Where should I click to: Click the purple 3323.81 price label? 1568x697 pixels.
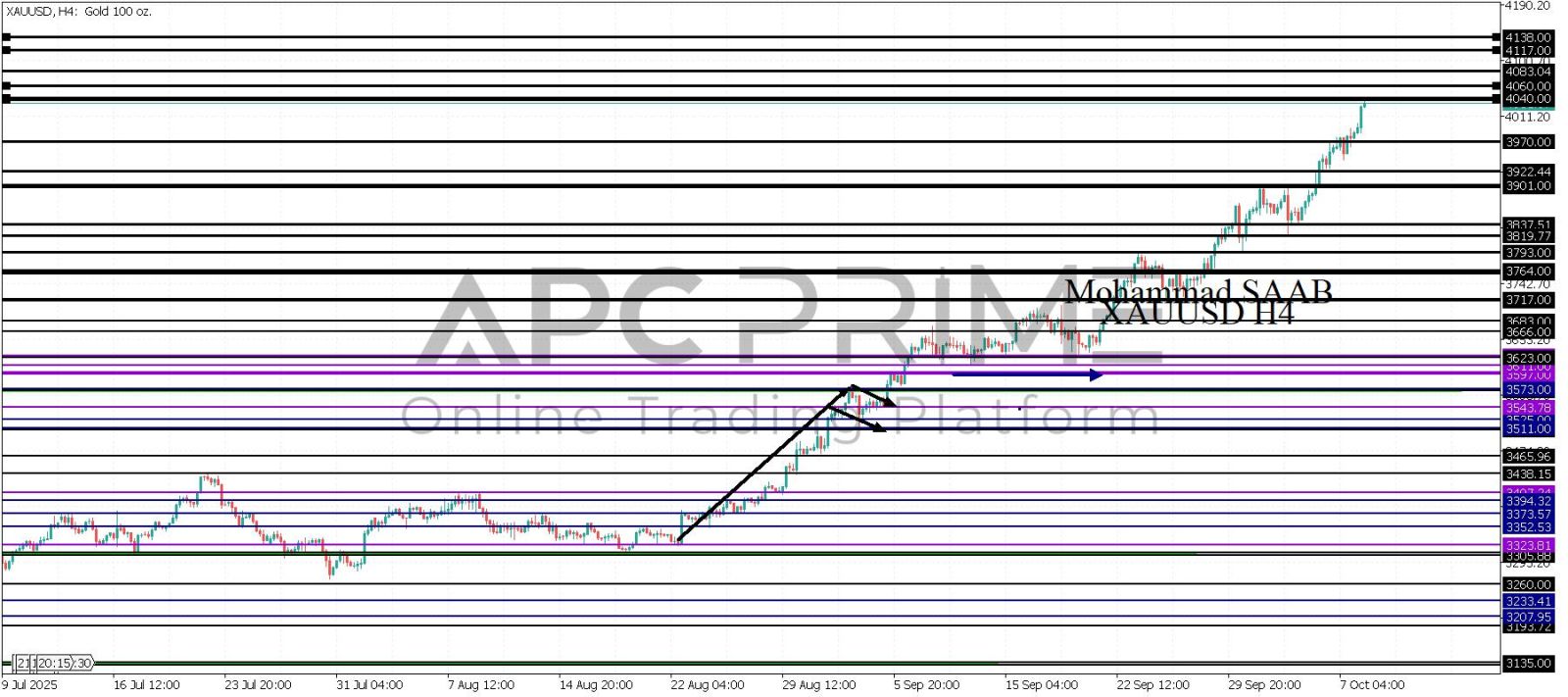click(x=1528, y=545)
